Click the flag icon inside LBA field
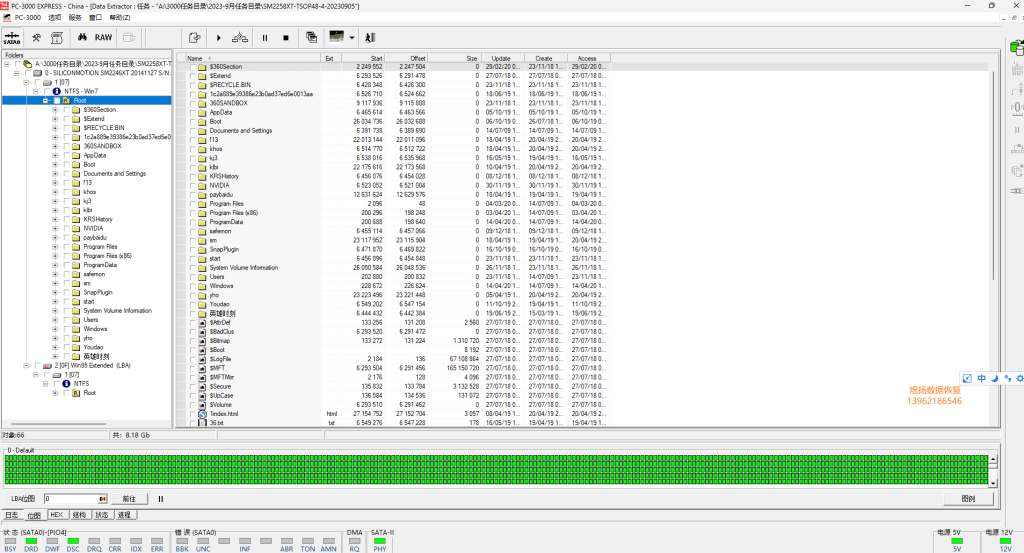This screenshot has width=1024, height=553. coord(103,499)
